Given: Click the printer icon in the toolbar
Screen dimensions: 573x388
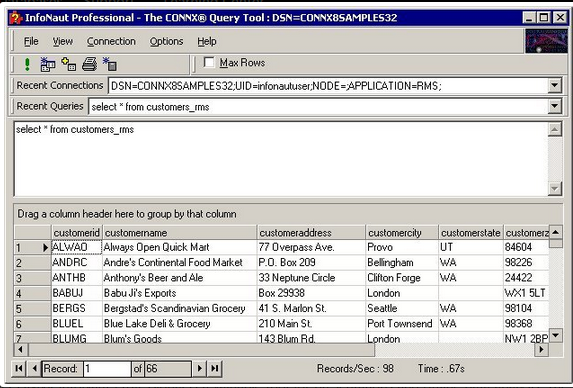Looking at the screenshot, I should 90,64.
